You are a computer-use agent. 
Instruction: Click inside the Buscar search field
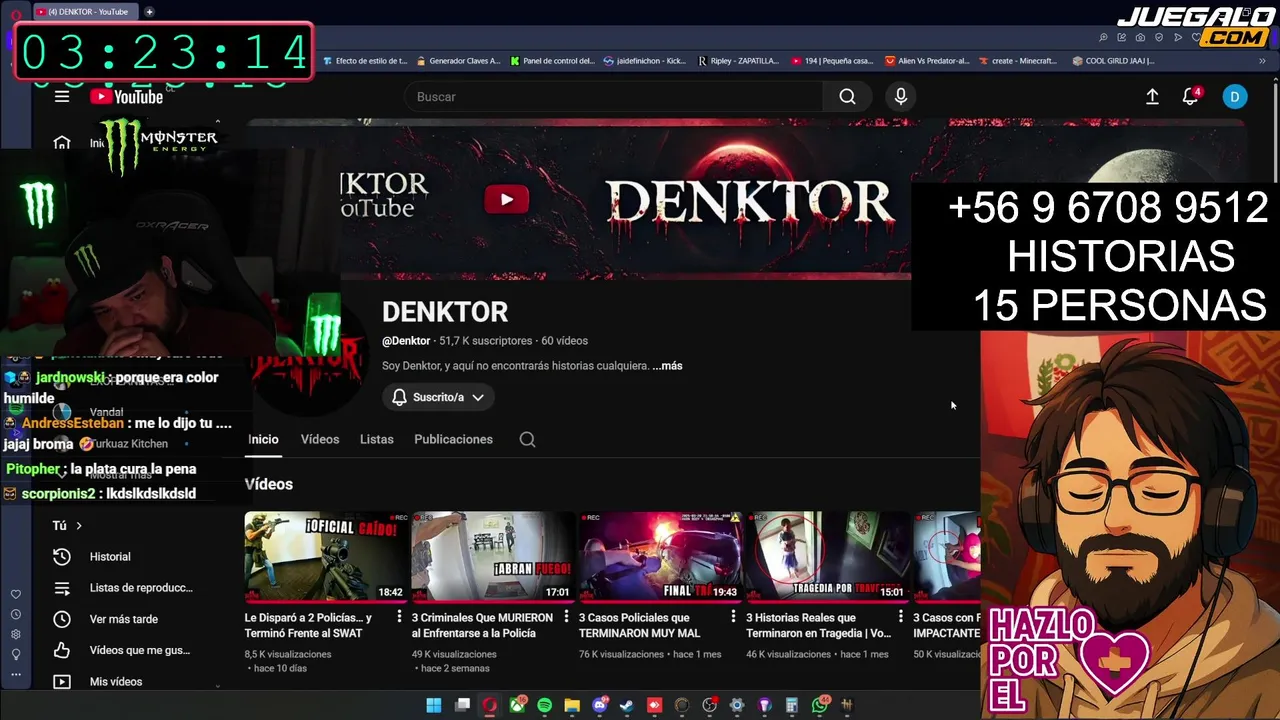(x=614, y=96)
